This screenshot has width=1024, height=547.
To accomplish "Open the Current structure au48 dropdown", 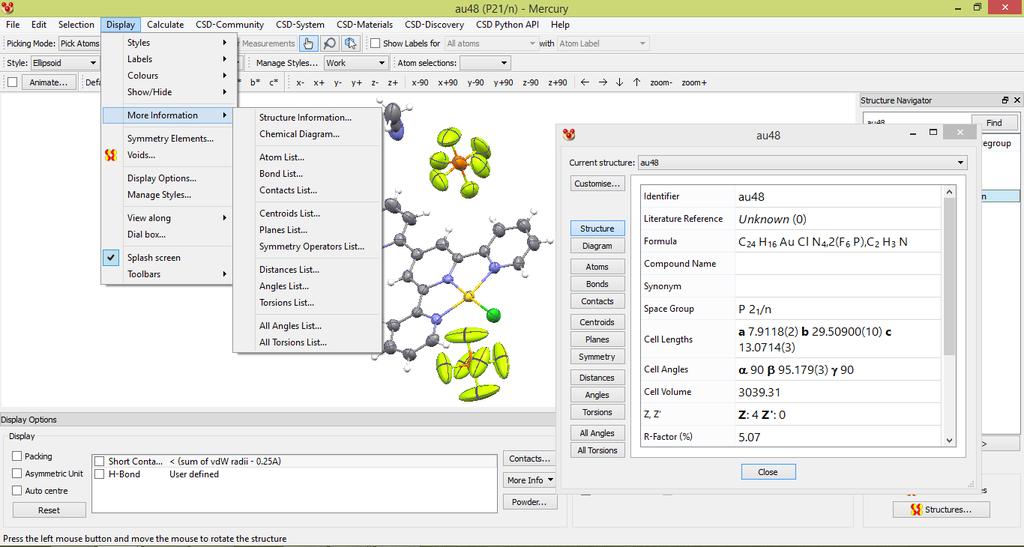I will (801, 163).
